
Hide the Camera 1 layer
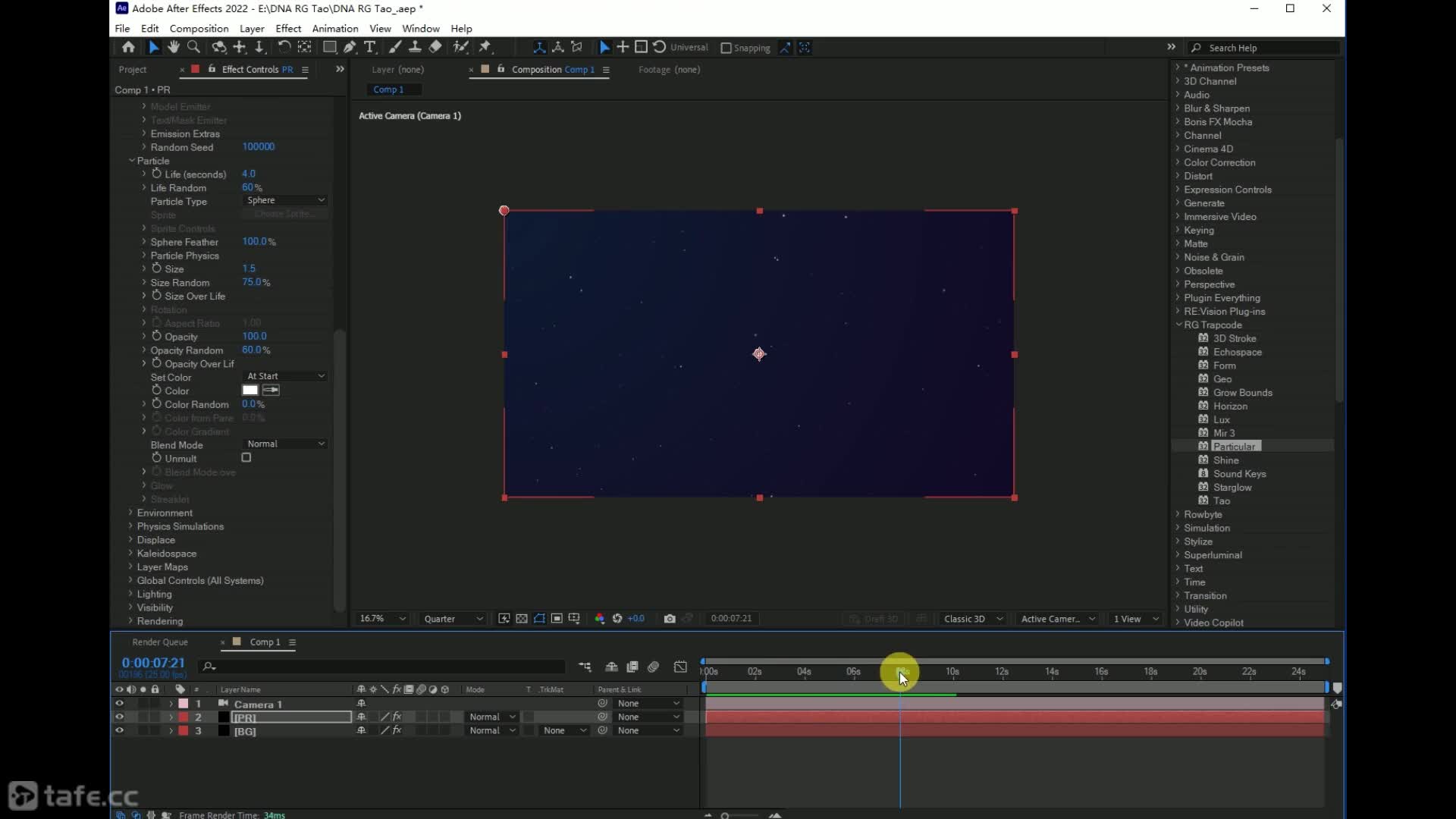[119, 704]
